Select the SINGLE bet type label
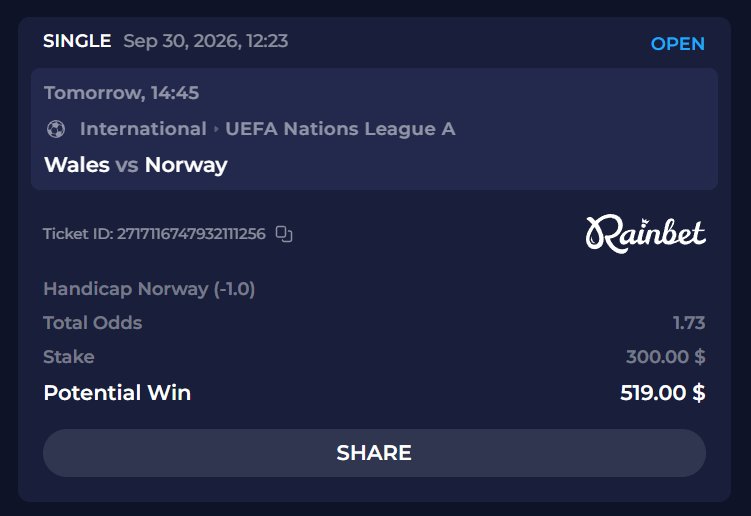Image resolution: width=751 pixels, height=516 pixels. 77,41
